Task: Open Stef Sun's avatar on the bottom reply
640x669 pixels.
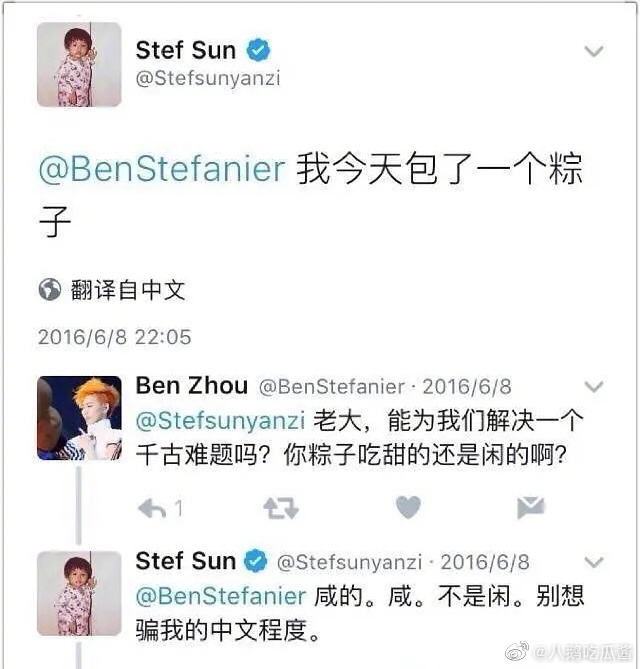Action: (x=79, y=592)
